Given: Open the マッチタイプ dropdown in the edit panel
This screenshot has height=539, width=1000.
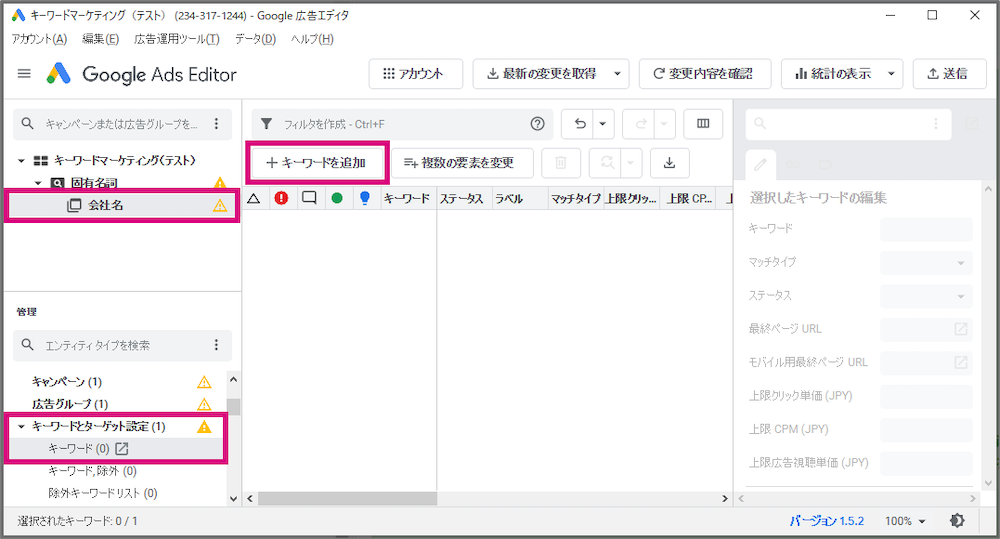Looking at the screenshot, I should coord(926,263).
